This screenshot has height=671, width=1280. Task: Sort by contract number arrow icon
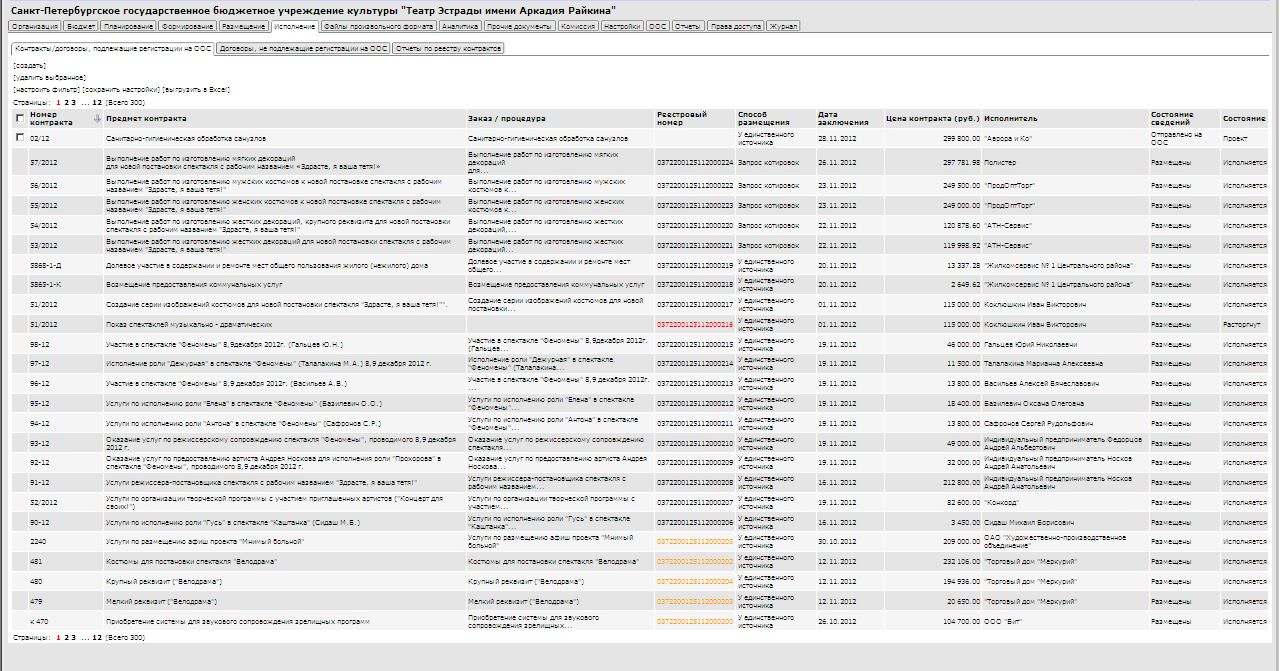tap(97, 119)
